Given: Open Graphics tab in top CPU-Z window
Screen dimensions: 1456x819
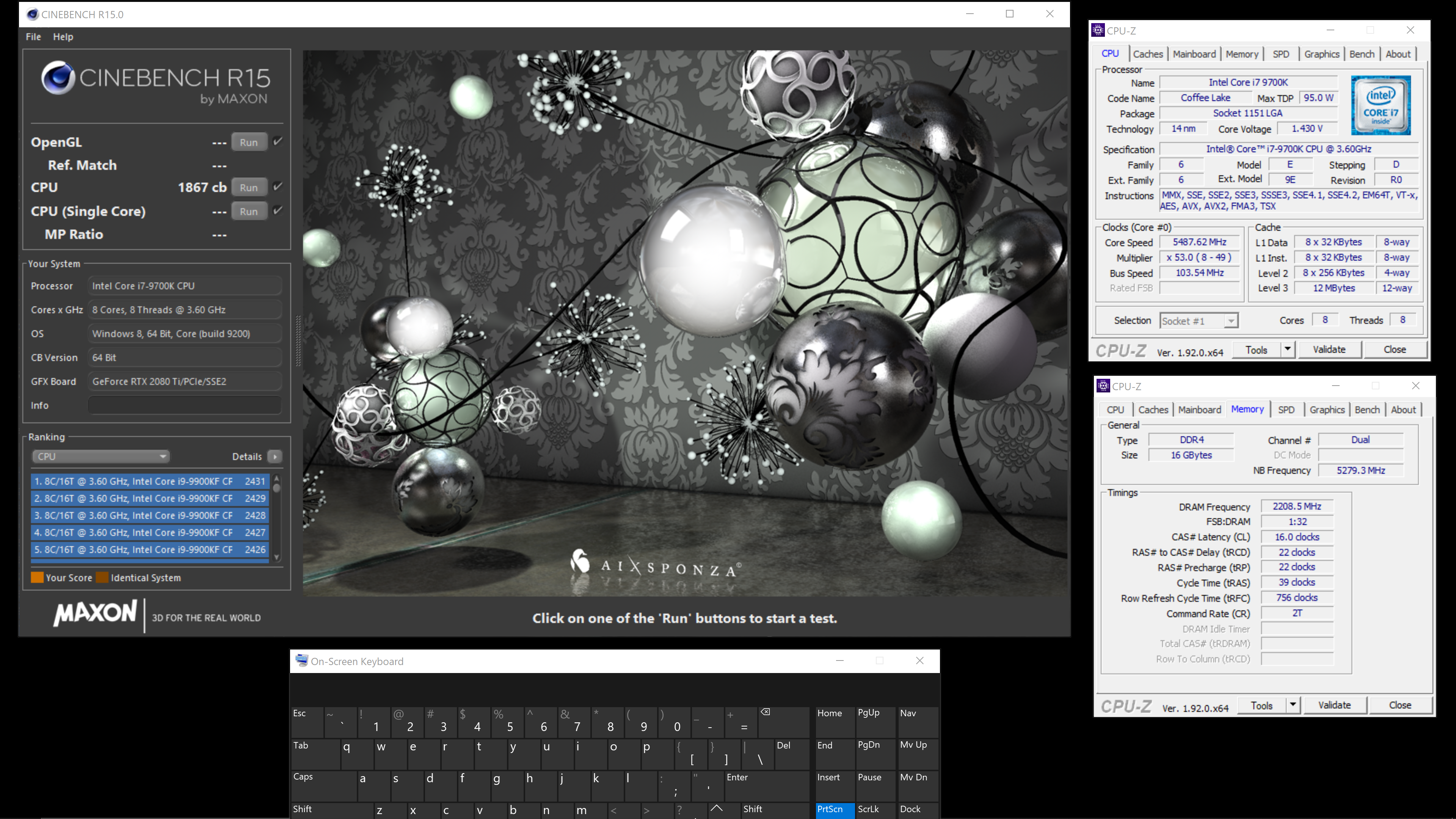Looking at the screenshot, I should tap(1321, 54).
